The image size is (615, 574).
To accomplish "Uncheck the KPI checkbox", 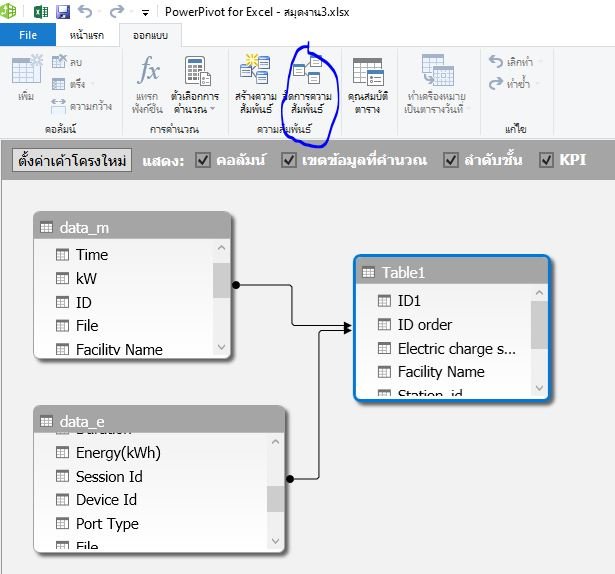I will coord(546,160).
